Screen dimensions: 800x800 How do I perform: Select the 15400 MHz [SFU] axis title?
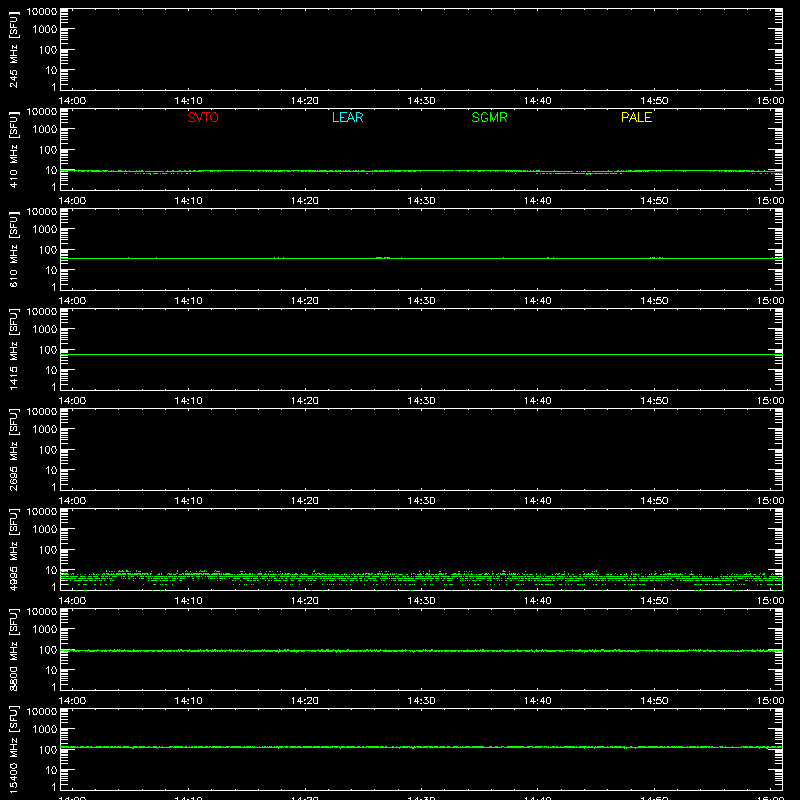pos(13,749)
